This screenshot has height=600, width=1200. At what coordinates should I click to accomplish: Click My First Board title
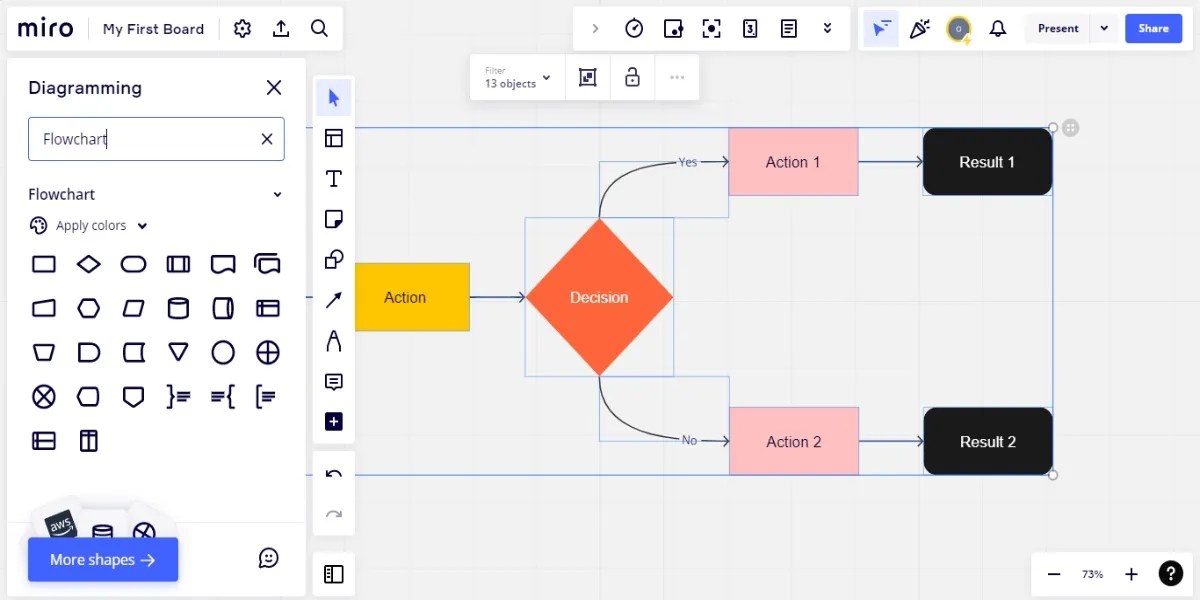(x=153, y=28)
